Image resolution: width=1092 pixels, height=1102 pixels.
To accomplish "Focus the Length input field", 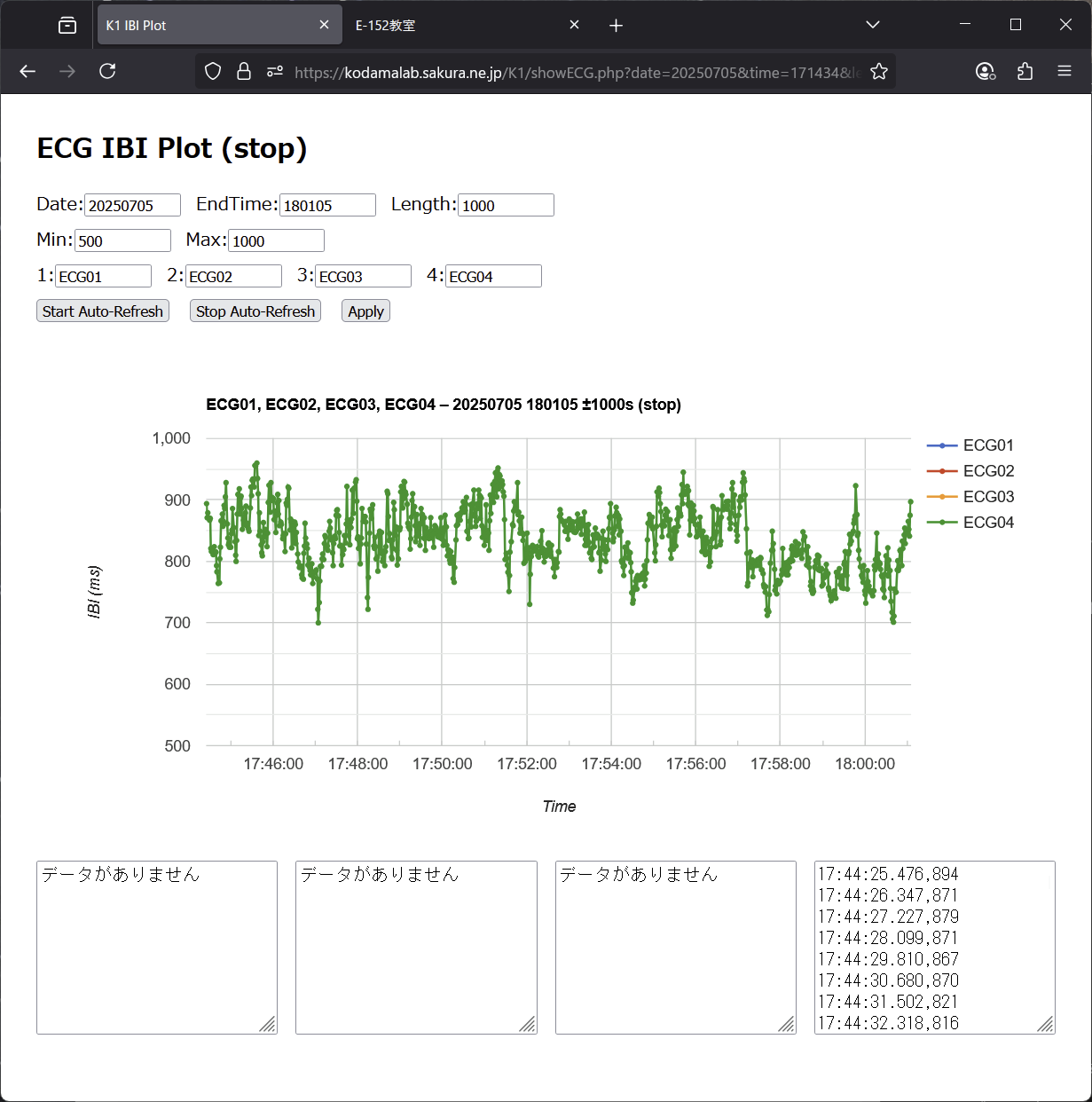I will click(x=506, y=205).
